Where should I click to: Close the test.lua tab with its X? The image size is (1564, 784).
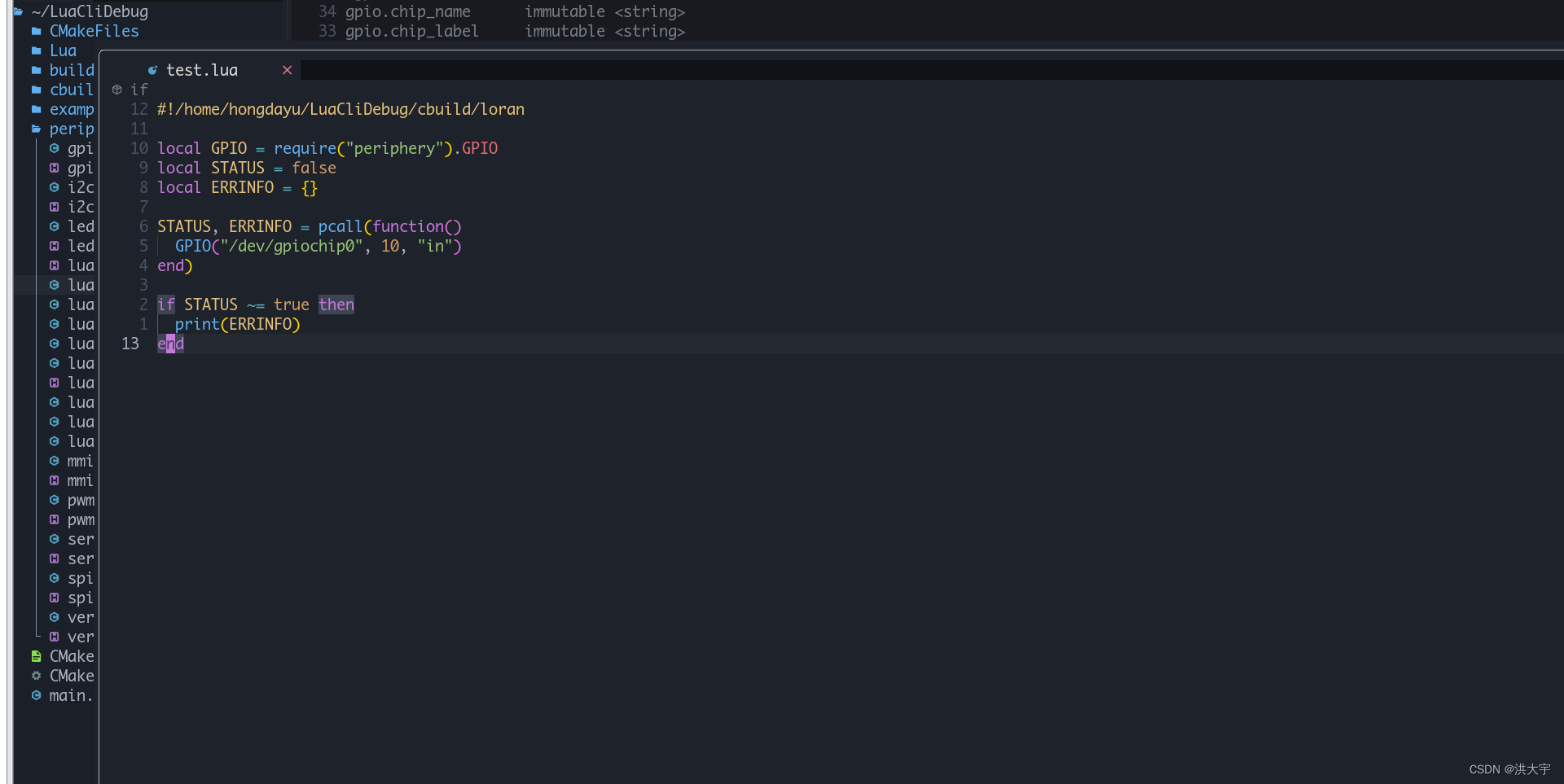(x=287, y=70)
